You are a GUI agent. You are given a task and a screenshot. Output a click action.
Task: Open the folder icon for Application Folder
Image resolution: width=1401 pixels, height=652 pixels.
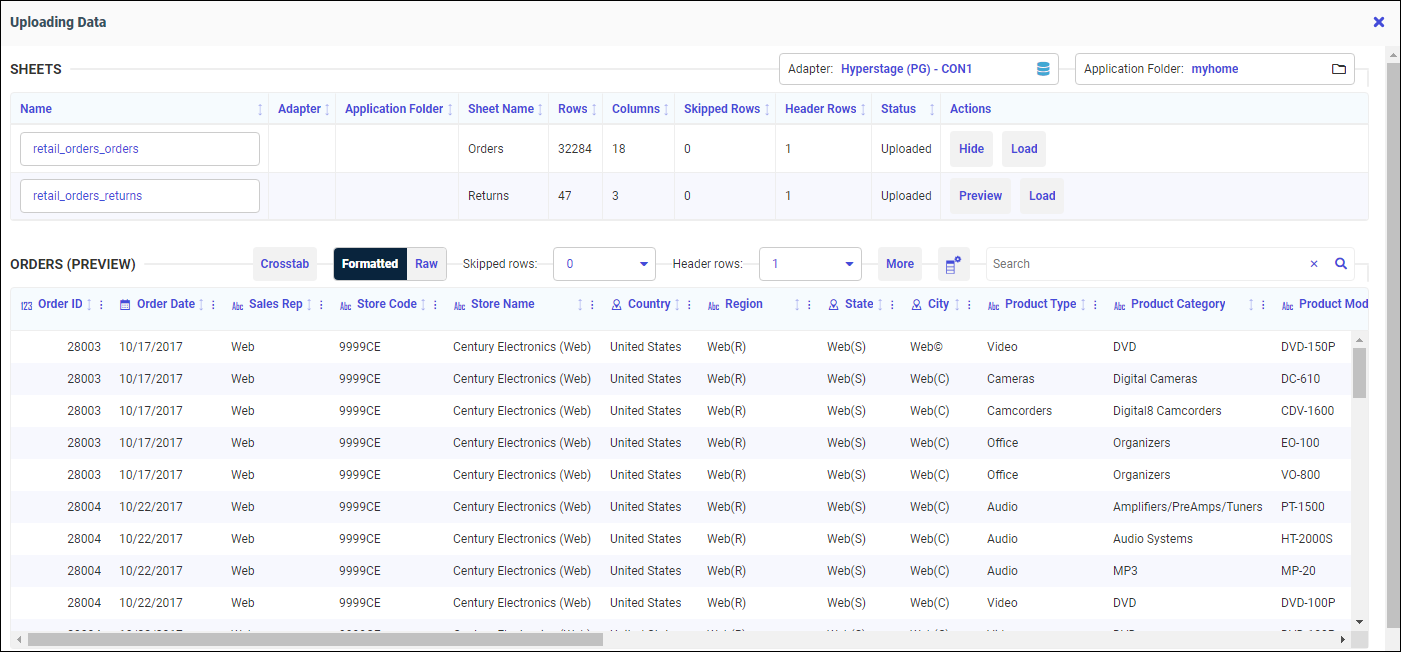pos(1338,69)
